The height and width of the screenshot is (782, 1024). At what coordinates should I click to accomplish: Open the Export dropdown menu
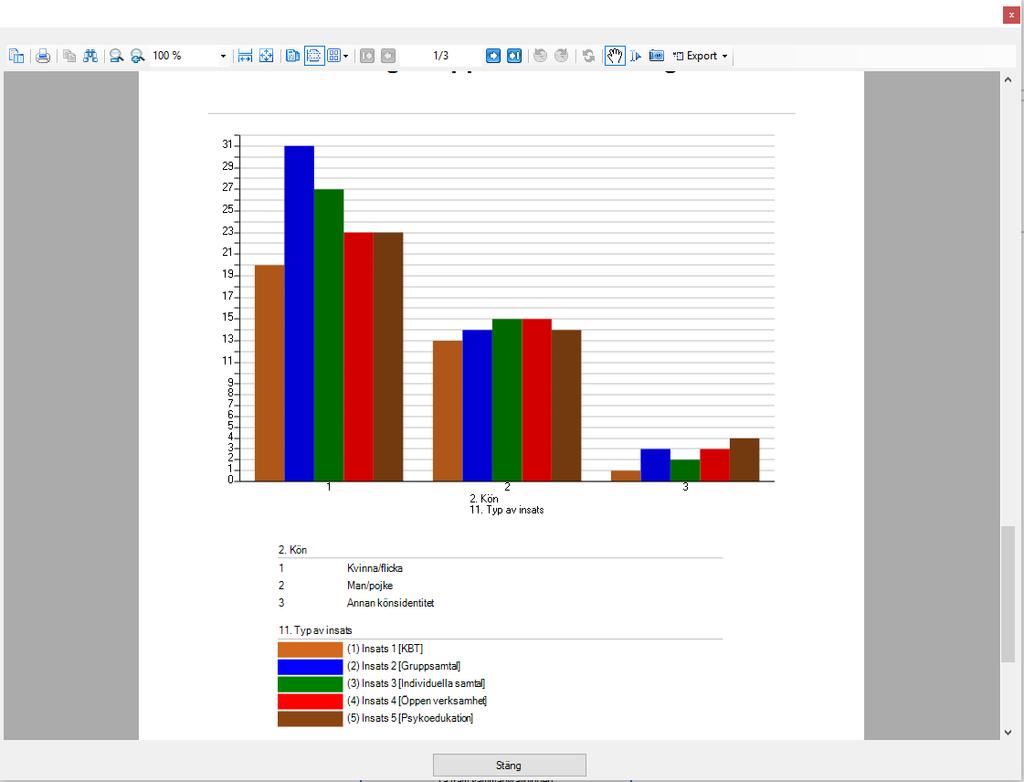[699, 56]
